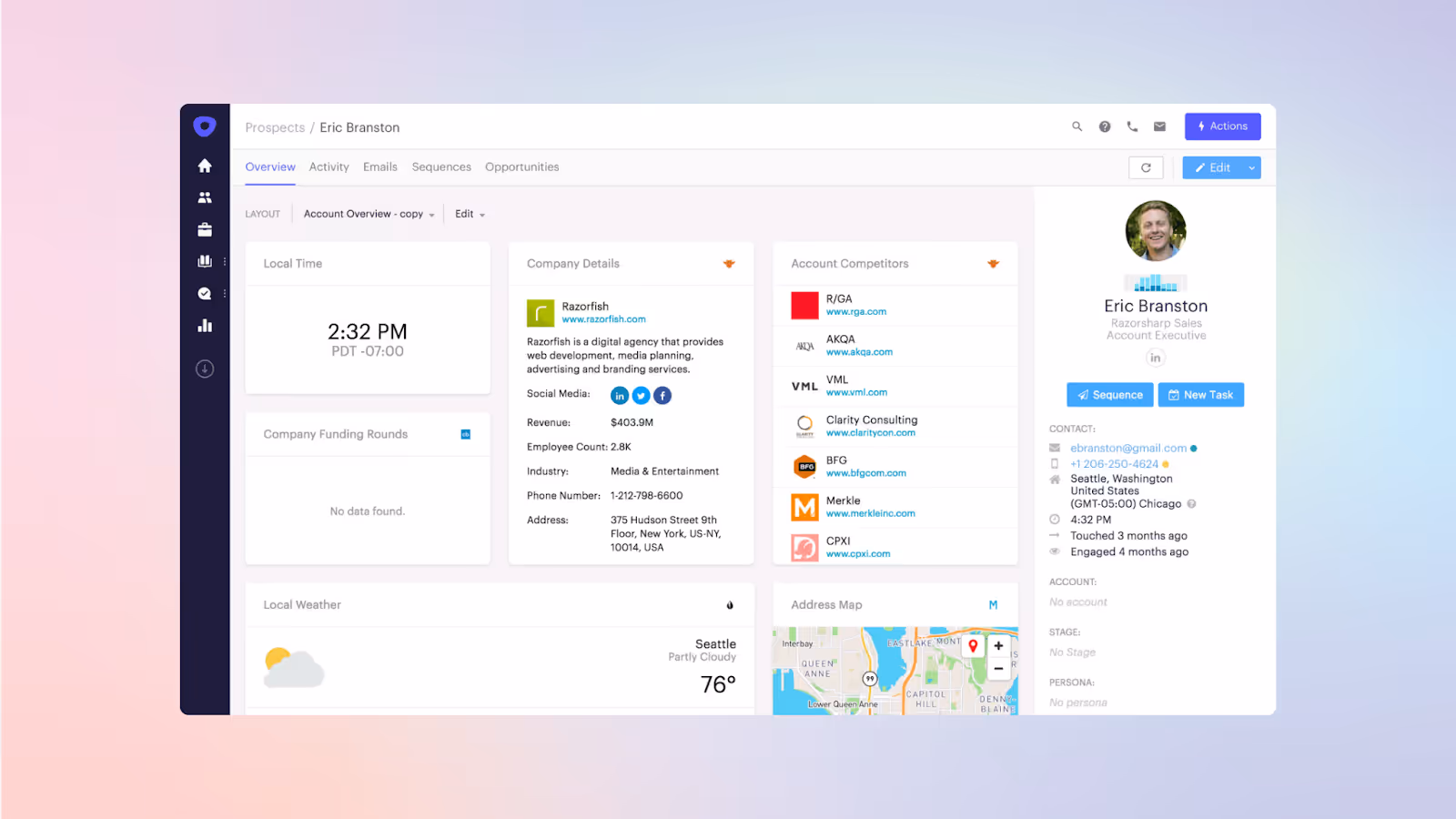The width and height of the screenshot is (1456, 819).
Task: Click the Actions button
Action: tap(1222, 126)
